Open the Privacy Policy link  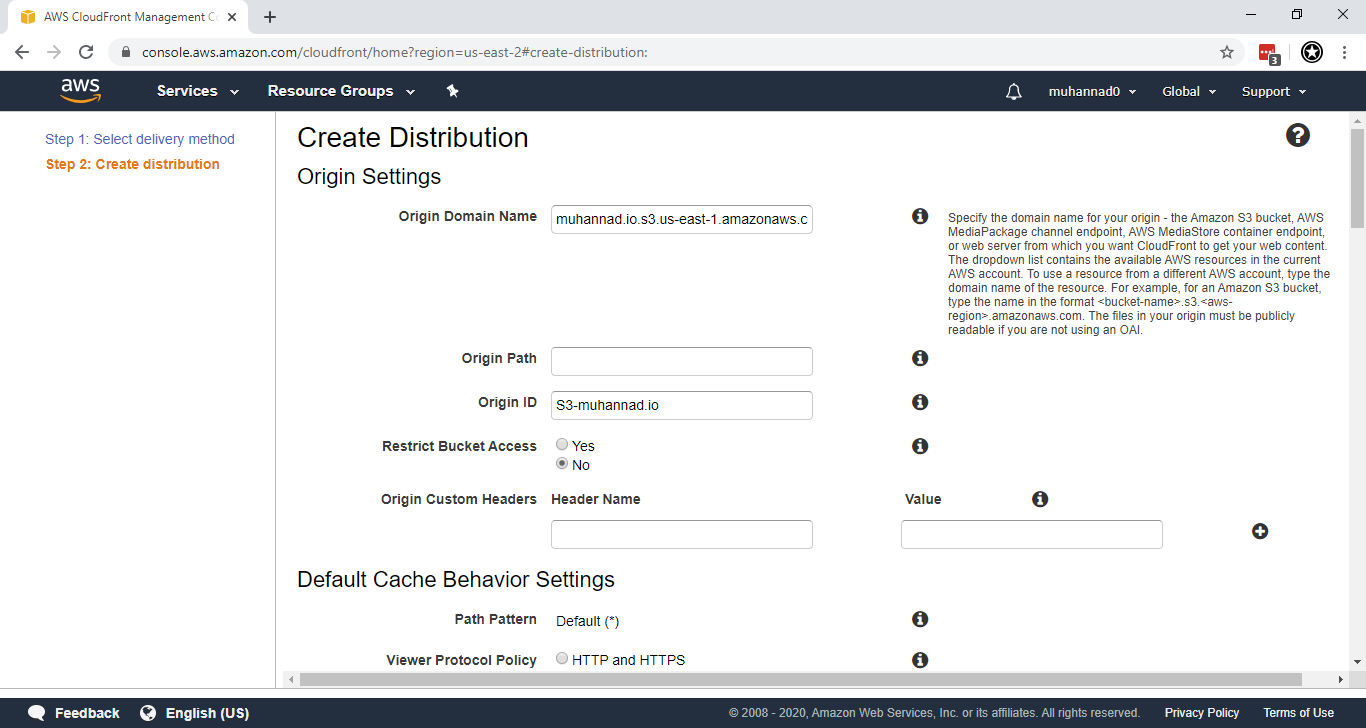pos(1201,712)
